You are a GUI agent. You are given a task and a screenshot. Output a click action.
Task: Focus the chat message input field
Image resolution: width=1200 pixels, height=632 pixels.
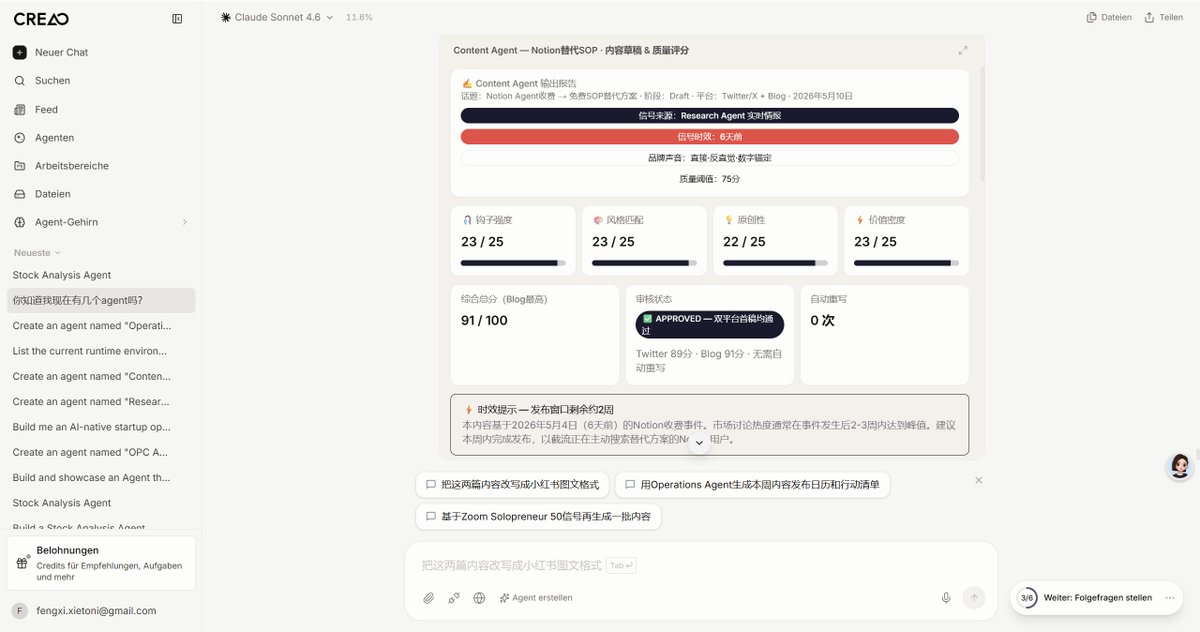pos(700,565)
